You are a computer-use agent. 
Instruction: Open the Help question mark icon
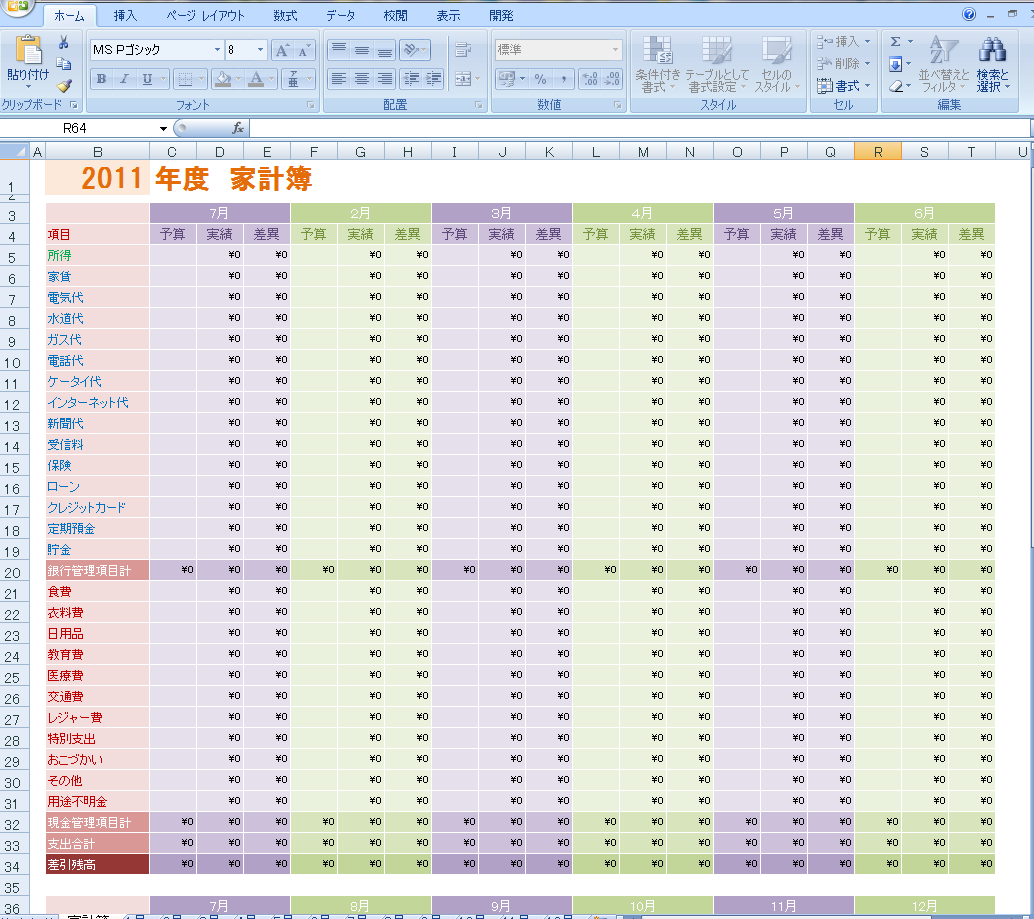[x=968, y=15]
